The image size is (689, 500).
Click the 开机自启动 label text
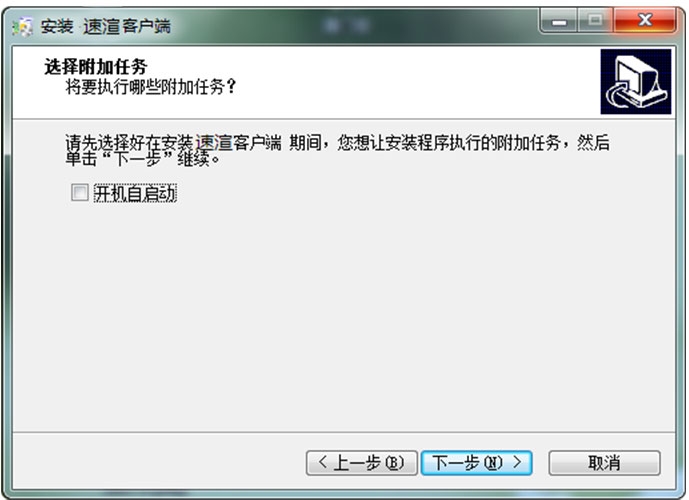135,193
